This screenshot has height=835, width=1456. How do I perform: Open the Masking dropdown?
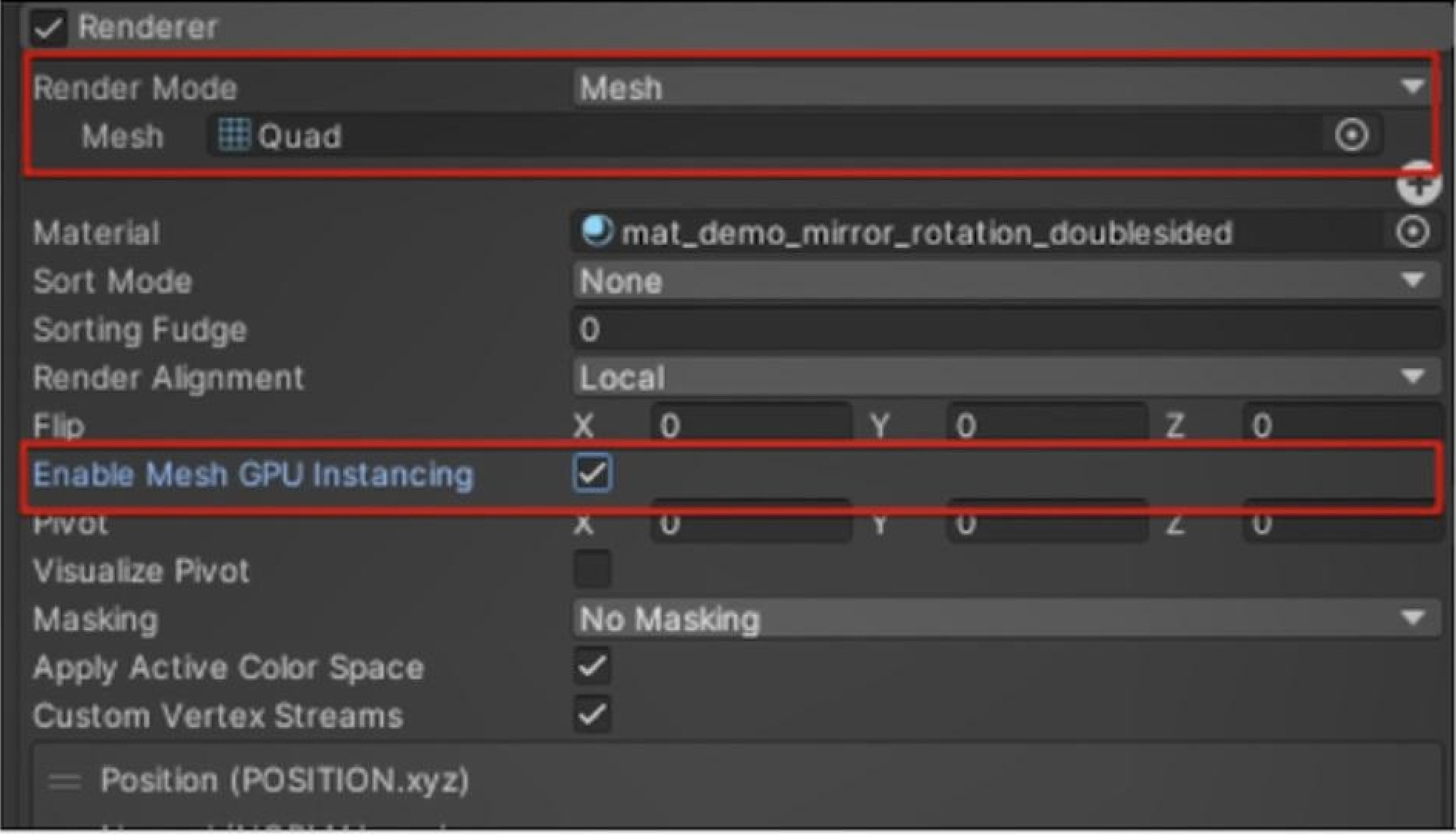click(x=1001, y=619)
